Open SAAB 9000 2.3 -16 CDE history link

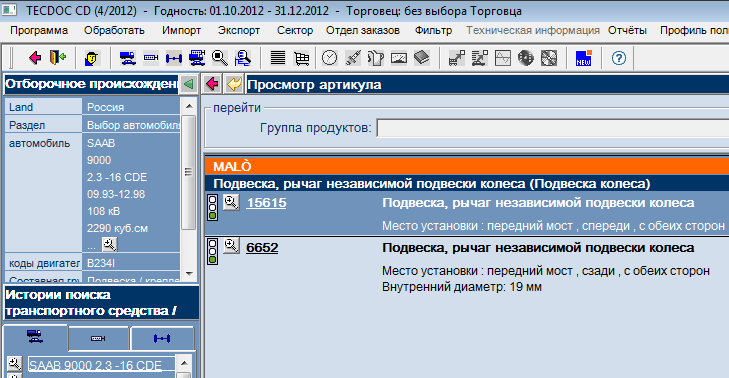pyautogui.click(x=95, y=365)
